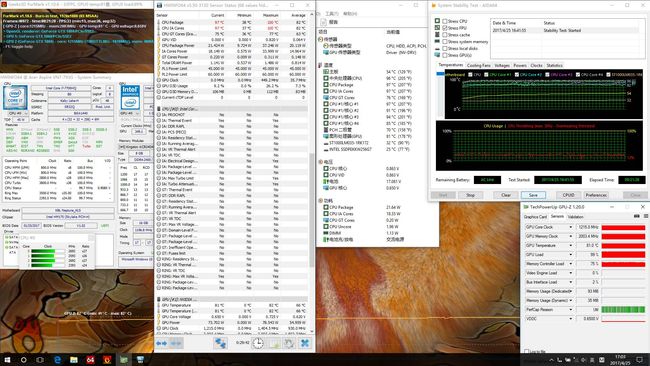This screenshot has height=366, width=650.
Task: Select Stability Test Started log row
Action: (x=565, y=30)
